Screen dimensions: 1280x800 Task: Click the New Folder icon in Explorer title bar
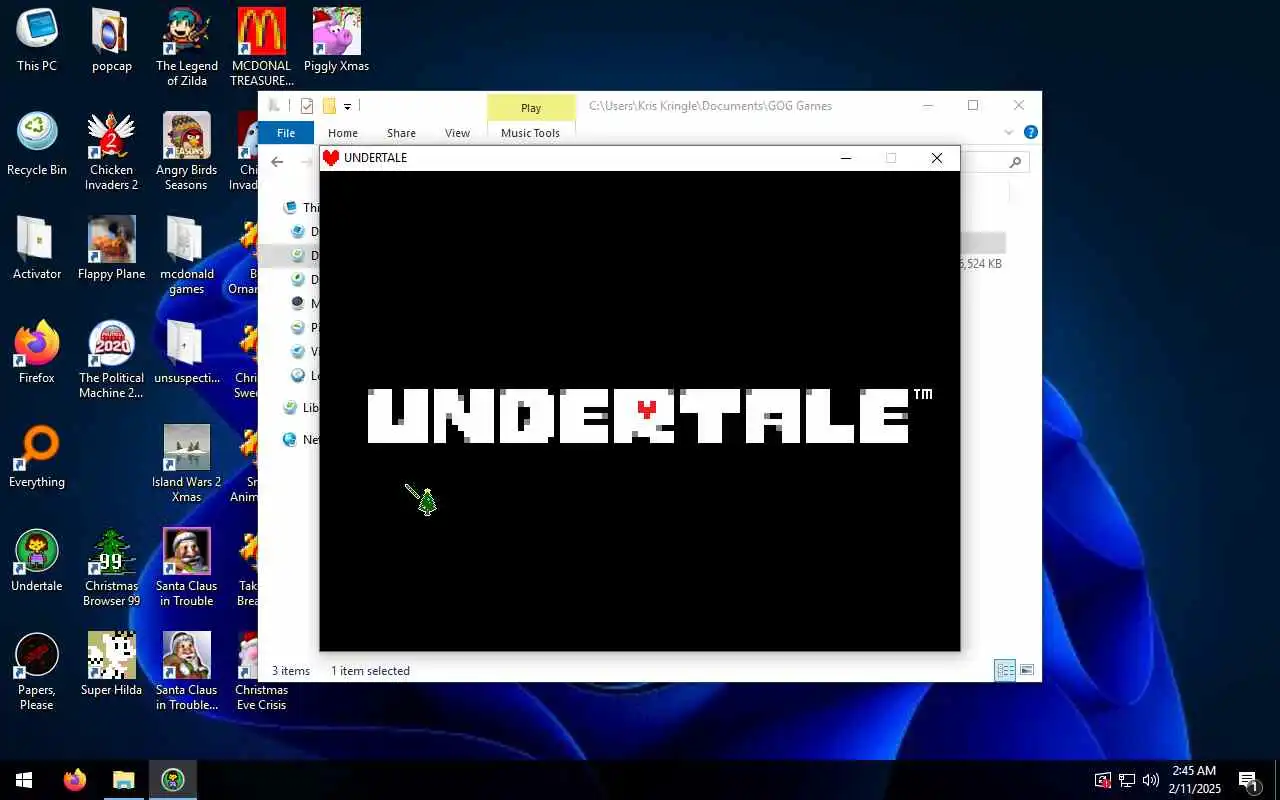point(328,106)
